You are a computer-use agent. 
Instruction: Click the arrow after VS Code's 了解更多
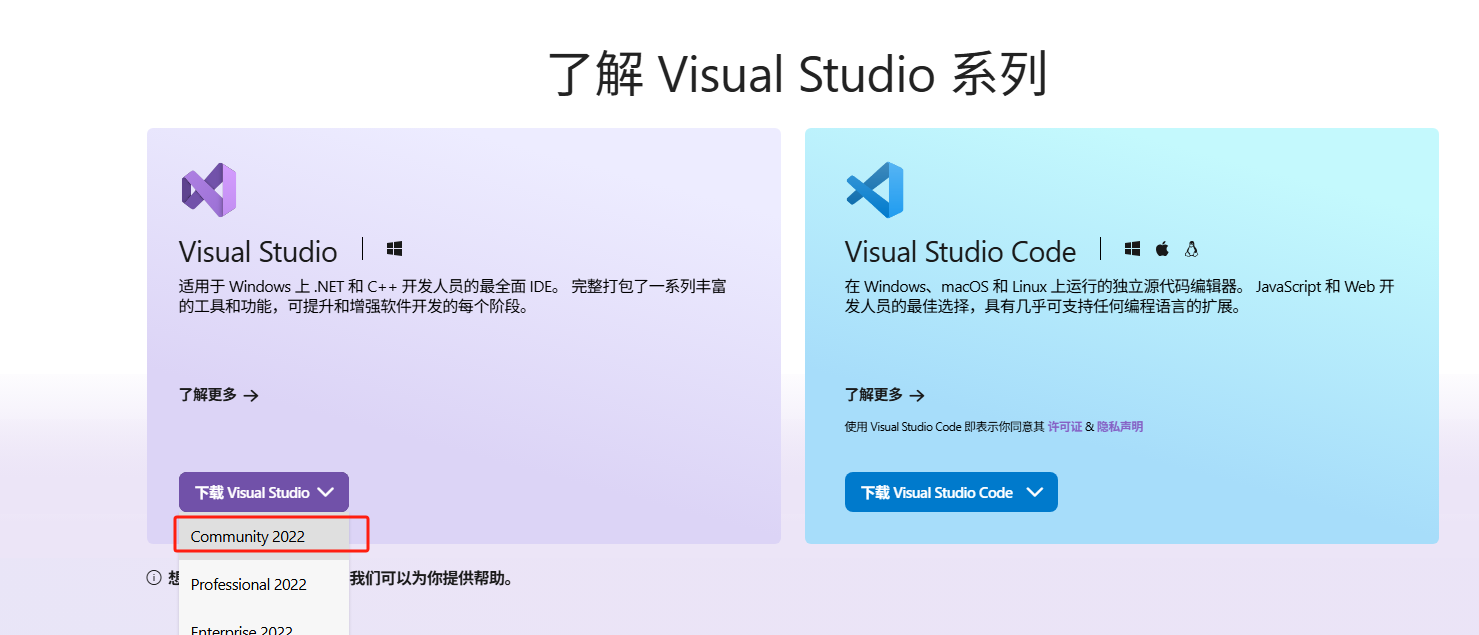tap(917, 396)
